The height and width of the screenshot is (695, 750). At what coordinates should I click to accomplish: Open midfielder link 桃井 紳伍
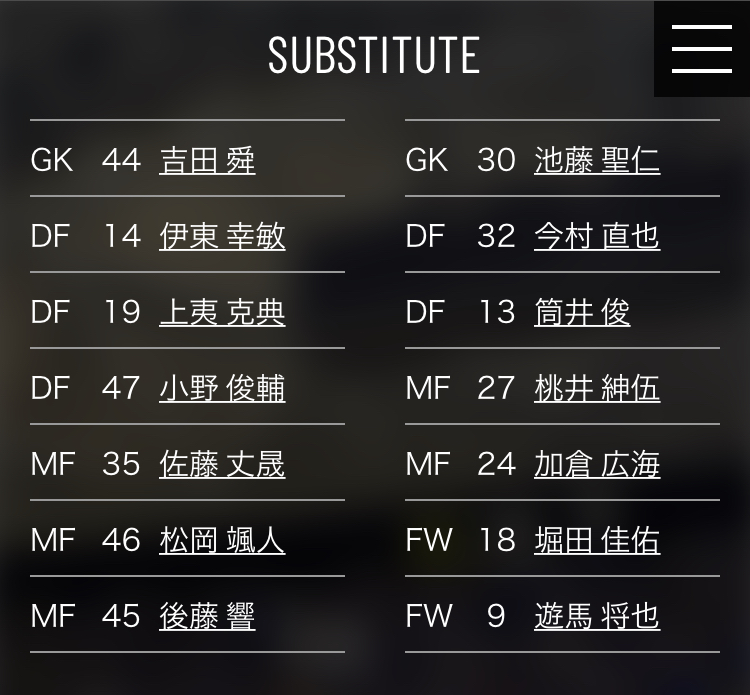tap(597, 388)
